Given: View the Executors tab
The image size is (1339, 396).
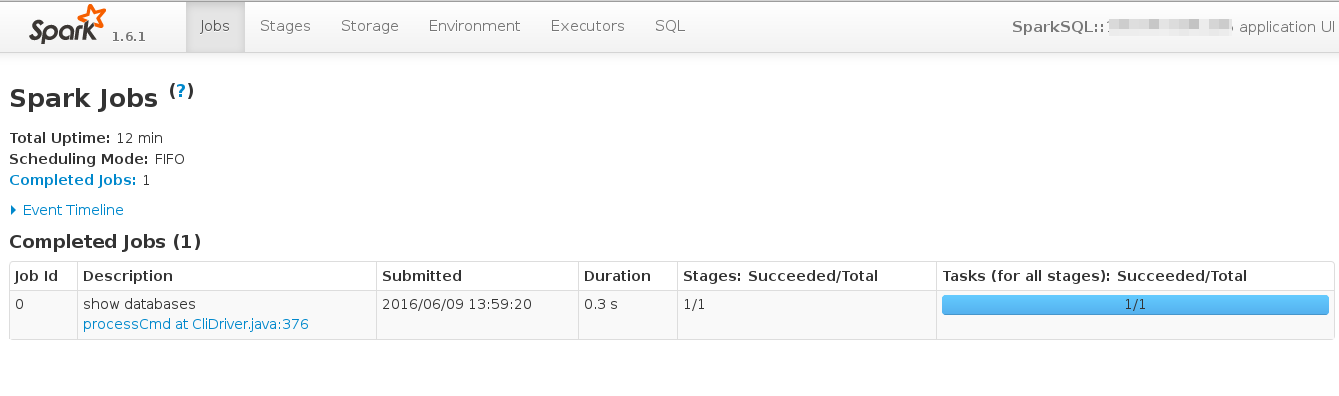Looking at the screenshot, I should (588, 26).
